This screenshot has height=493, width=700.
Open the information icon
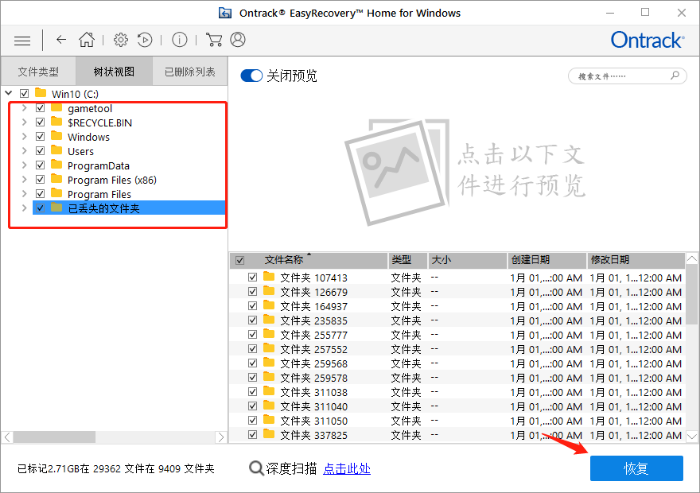click(179, 40)
